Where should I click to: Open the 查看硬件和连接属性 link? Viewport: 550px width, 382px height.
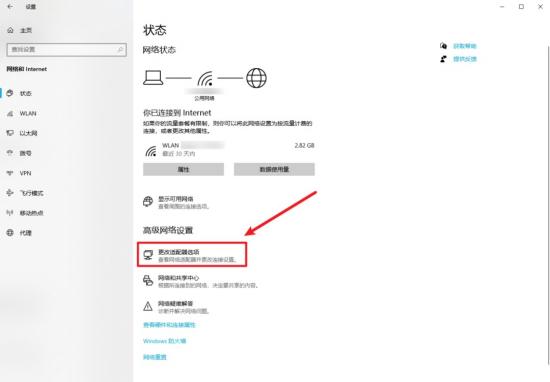point(169,325)
